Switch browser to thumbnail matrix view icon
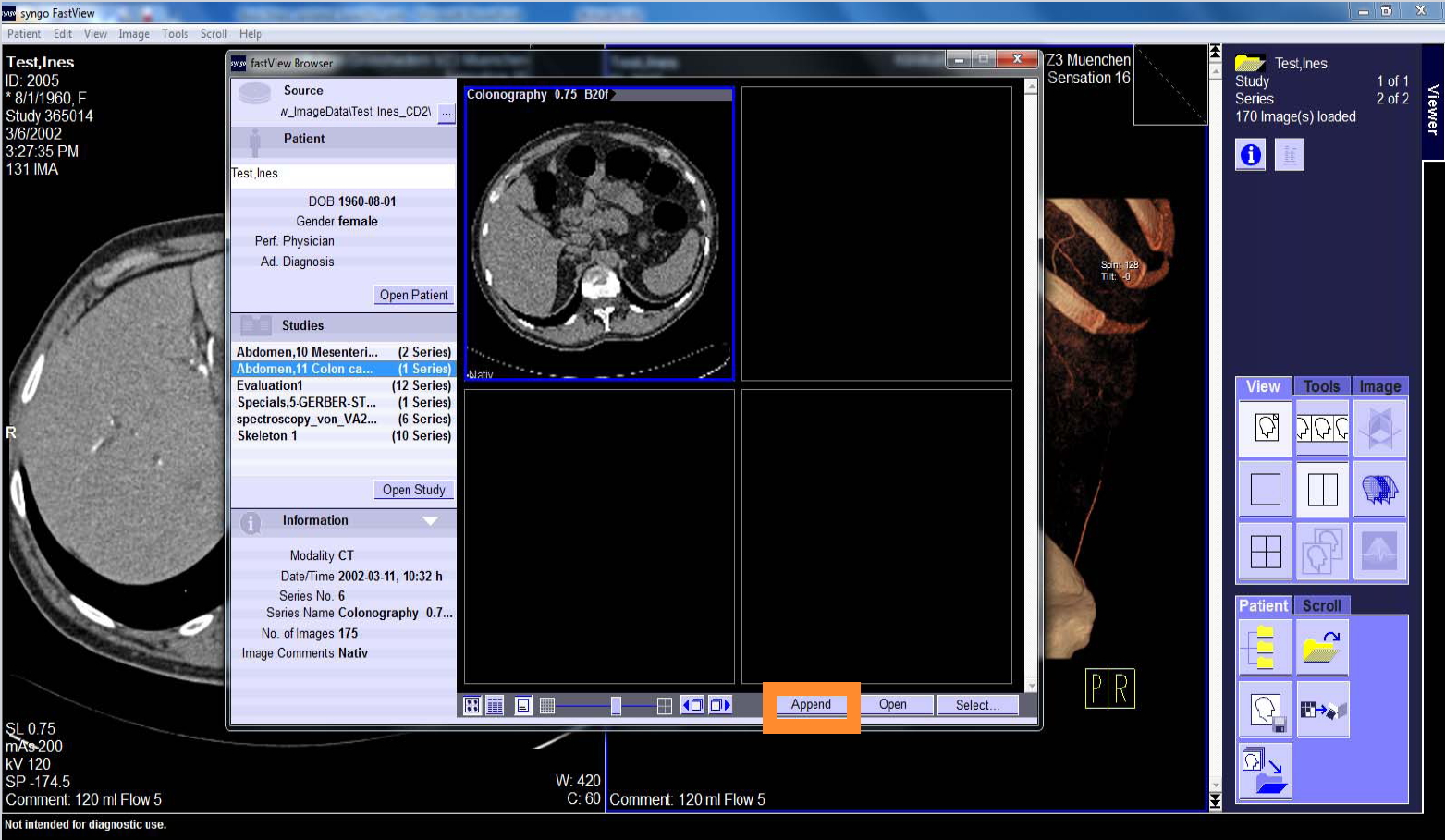1445x840 pixels. click(471, 705)
